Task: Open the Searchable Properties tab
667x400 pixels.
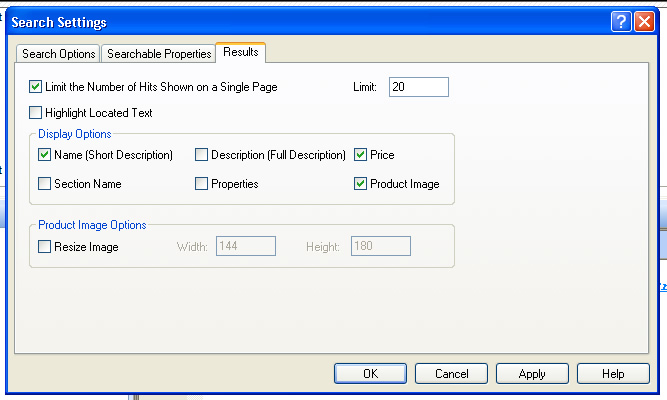Action: click(159, 54)
